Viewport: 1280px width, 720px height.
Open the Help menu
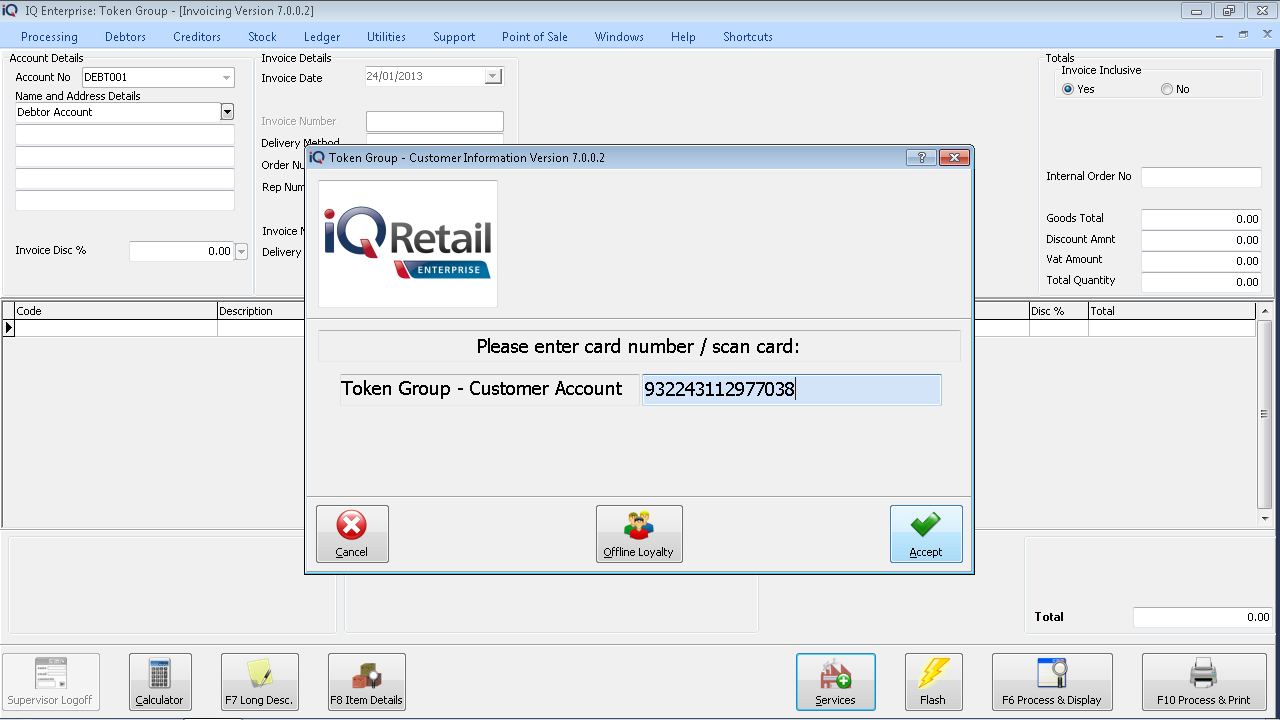coord(683,37)
